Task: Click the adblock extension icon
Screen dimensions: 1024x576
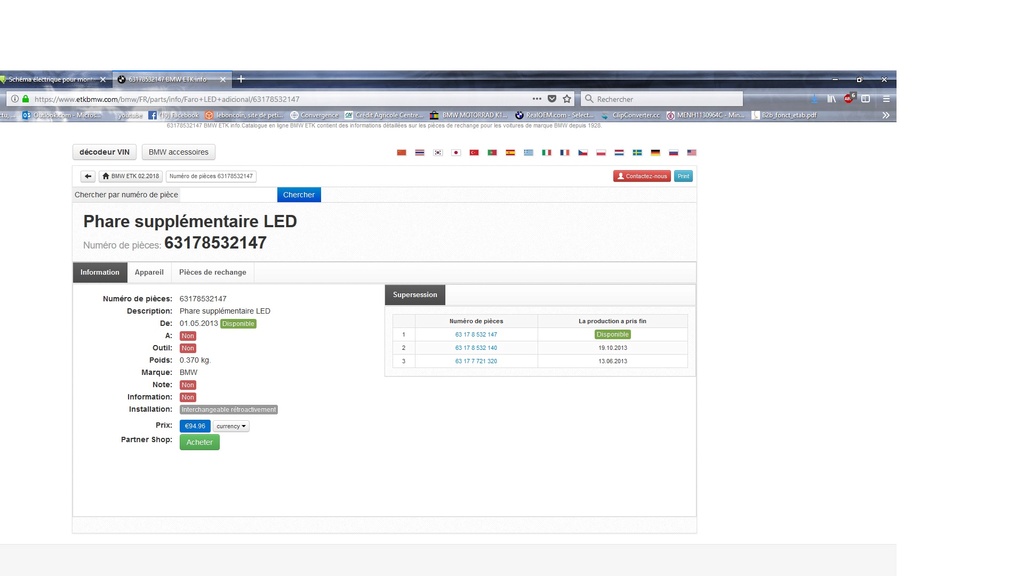Action: [x=849, y=99]
